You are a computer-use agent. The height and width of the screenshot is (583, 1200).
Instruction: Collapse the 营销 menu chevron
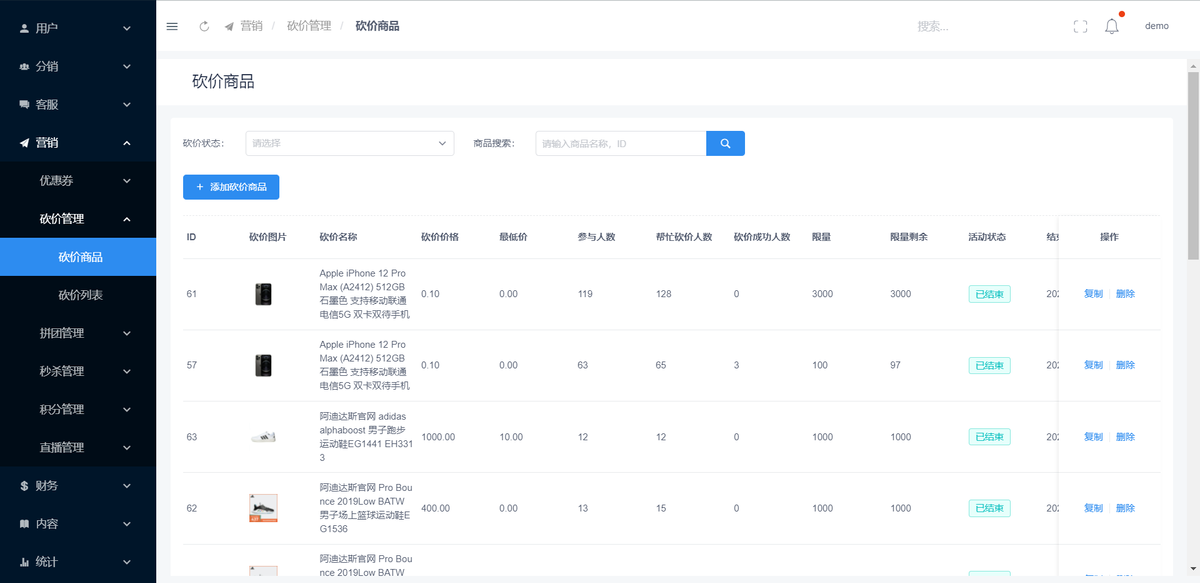pos(127,143)
